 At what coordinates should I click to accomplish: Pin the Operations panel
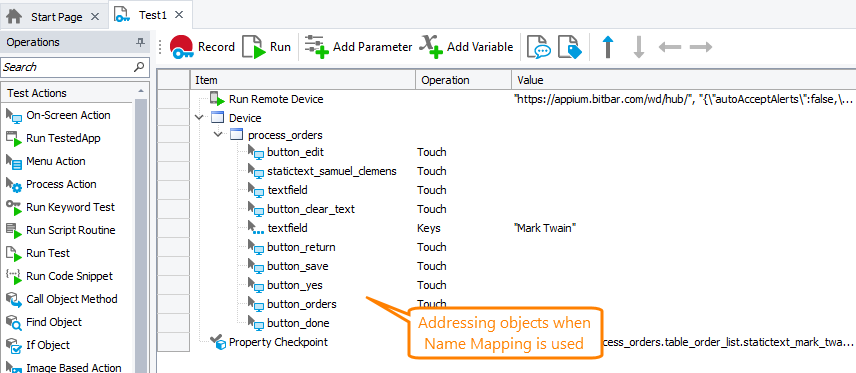(x=140, y=42)
